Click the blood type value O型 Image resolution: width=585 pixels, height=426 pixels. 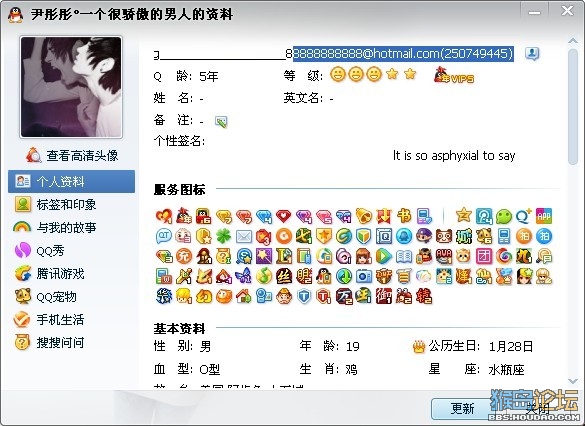point(210,370)
